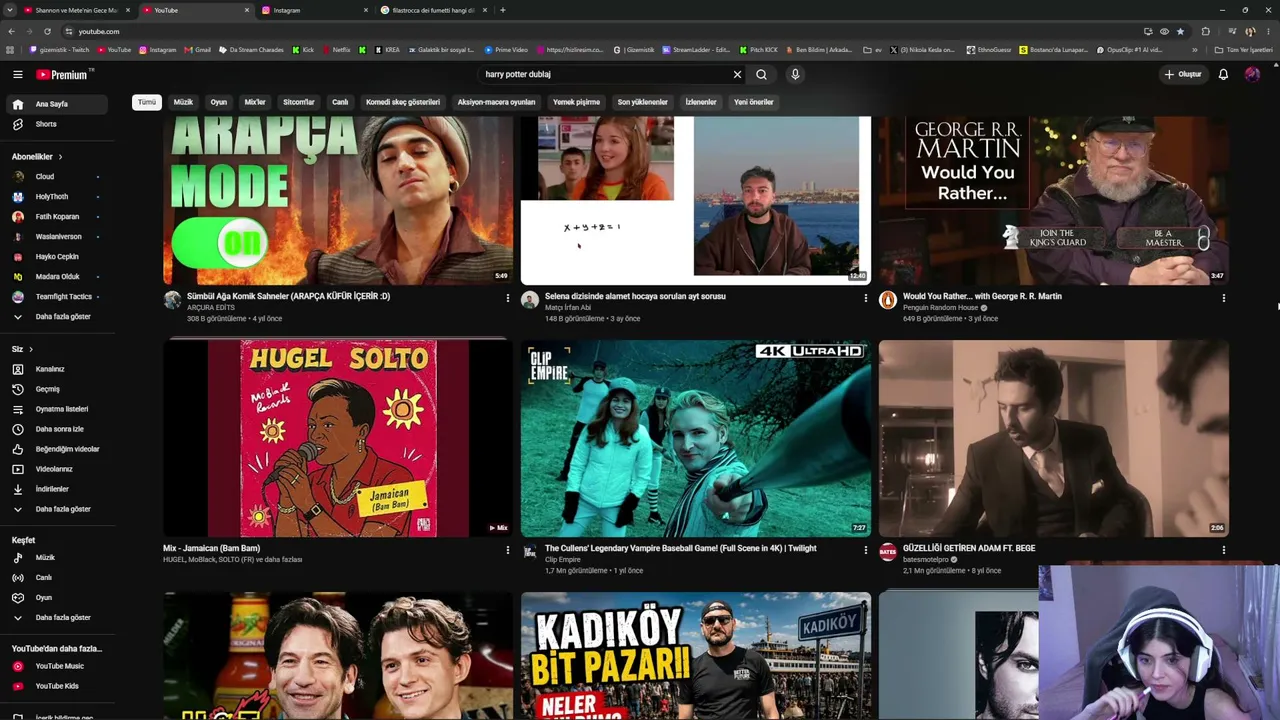Play the ARAPÇA MODE video thumbnail
The width and height of the screenshot is (1280, 720).
(338, 200)
